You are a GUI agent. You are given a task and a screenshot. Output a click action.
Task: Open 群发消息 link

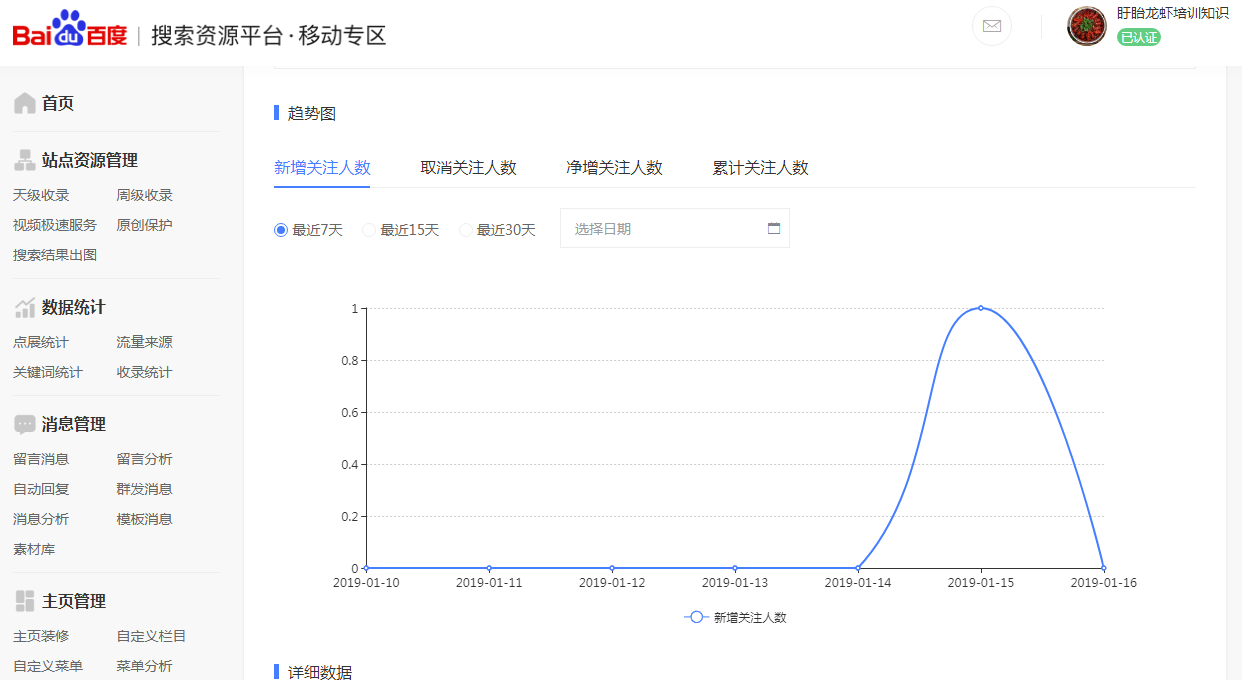(x=144, y=489)
